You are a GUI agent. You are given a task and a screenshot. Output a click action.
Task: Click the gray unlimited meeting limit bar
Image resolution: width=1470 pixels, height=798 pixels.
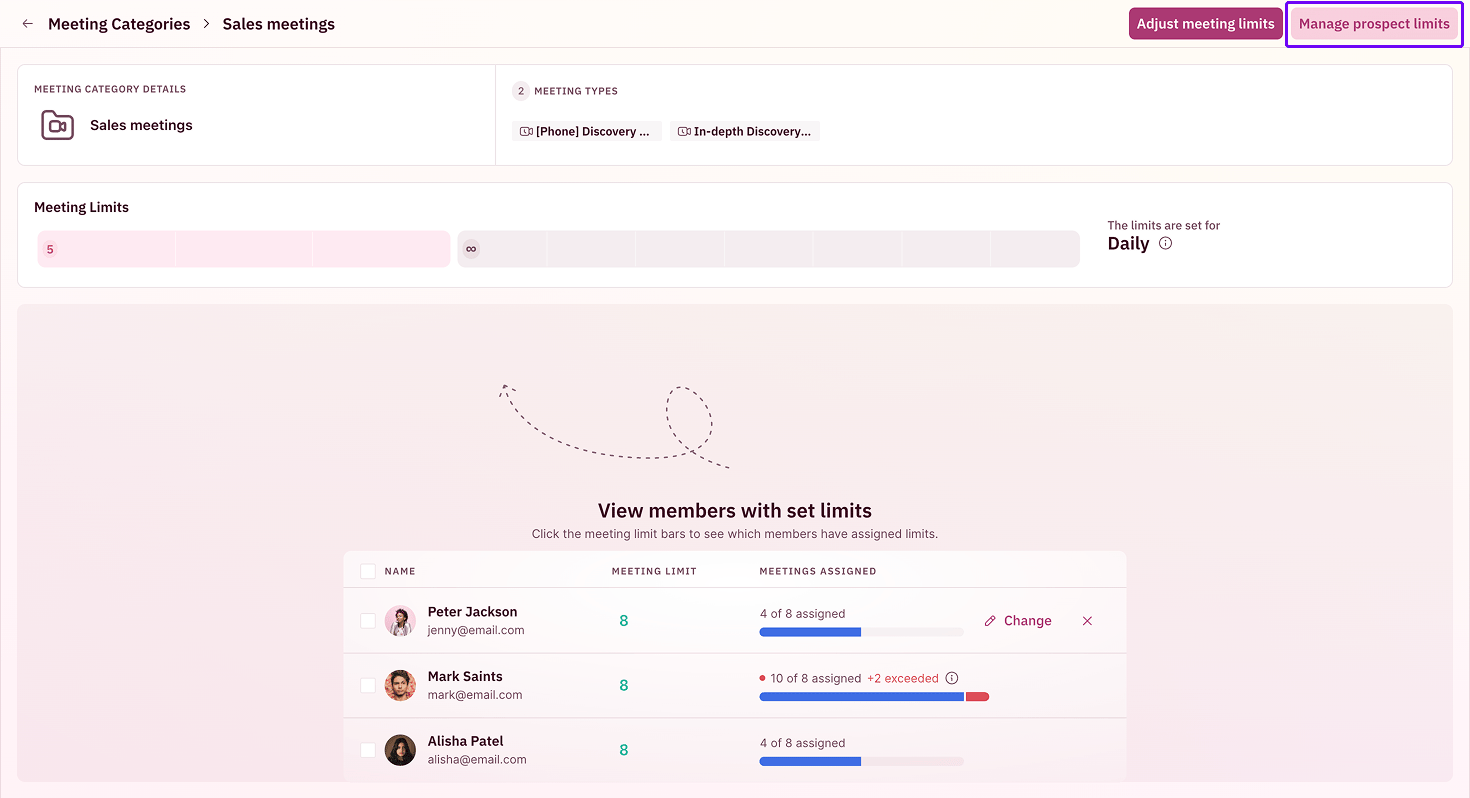(768, 249)
